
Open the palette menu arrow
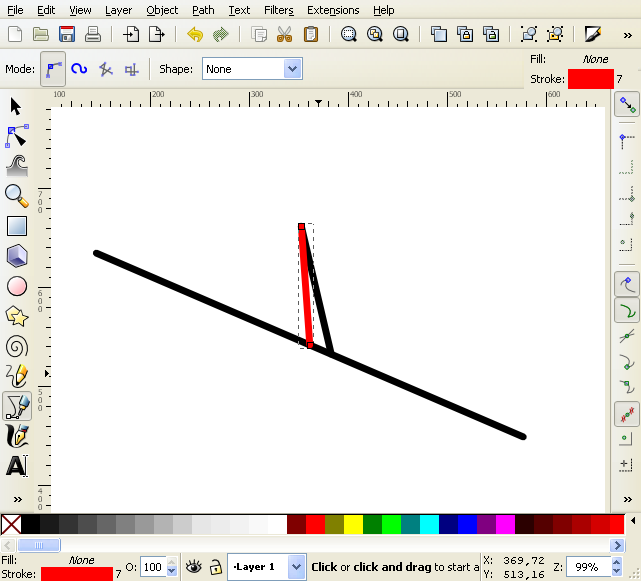coord(633,521)
